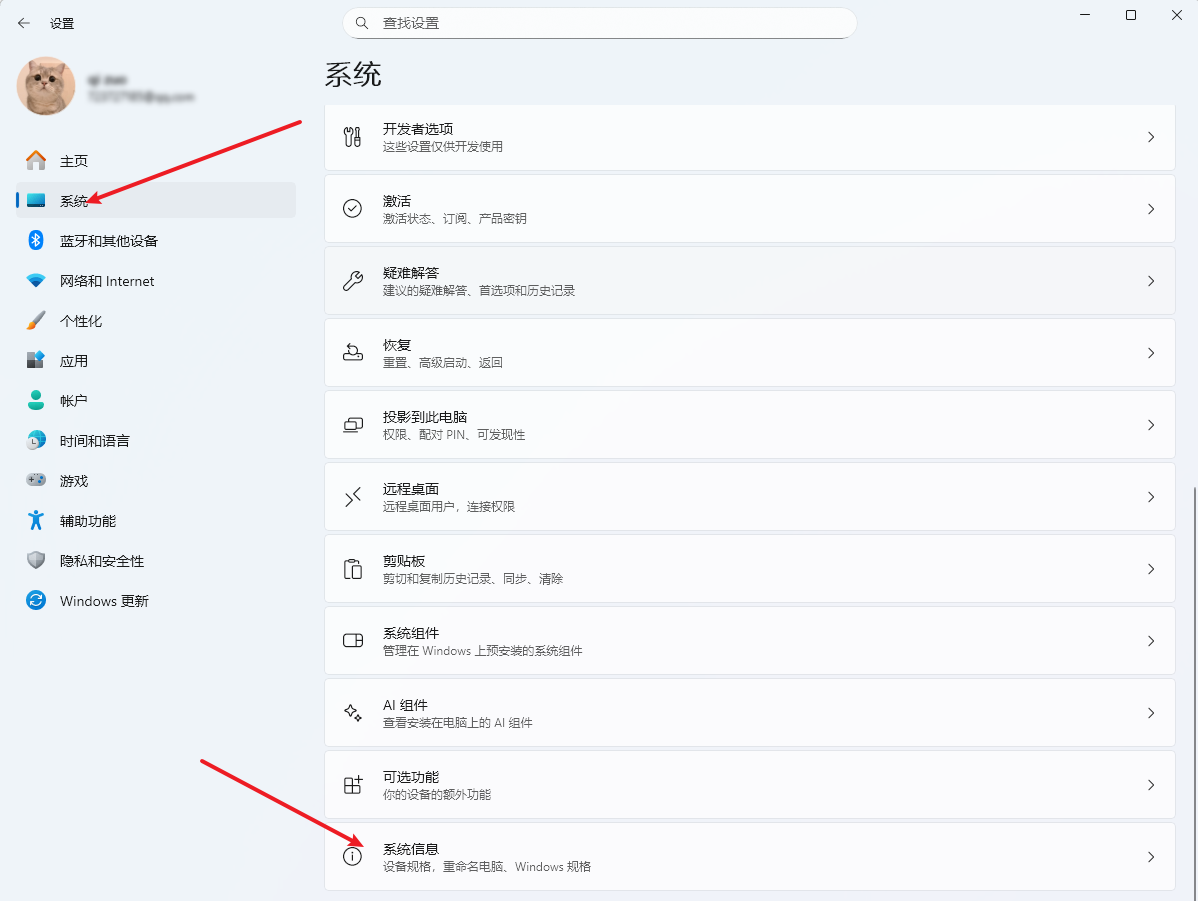Click the Personalization paintbrush icon

(x=36, y=320)
